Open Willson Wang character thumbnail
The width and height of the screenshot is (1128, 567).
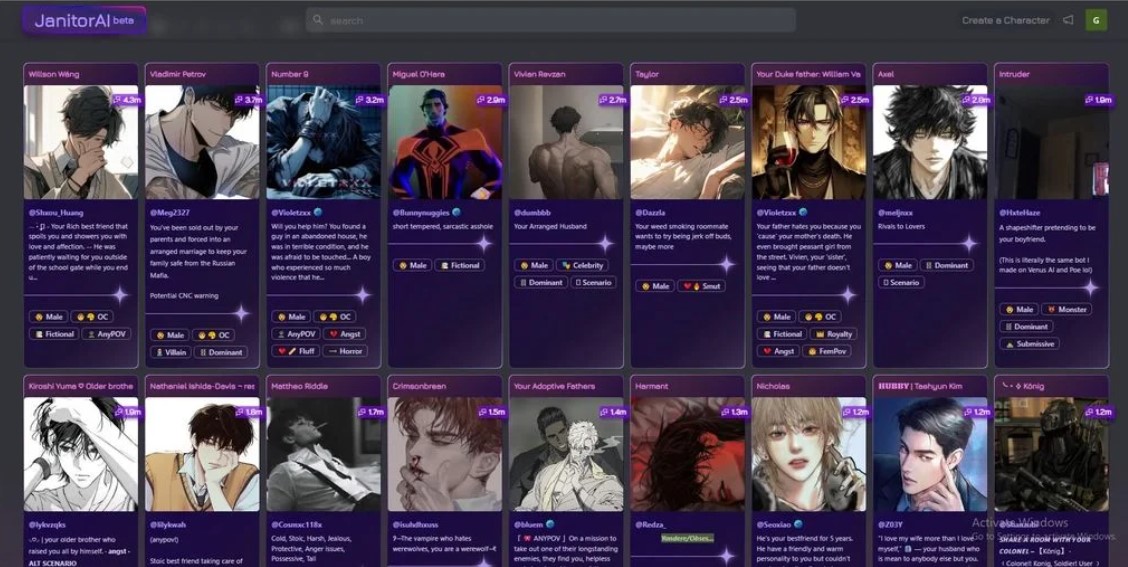[81, 142]
